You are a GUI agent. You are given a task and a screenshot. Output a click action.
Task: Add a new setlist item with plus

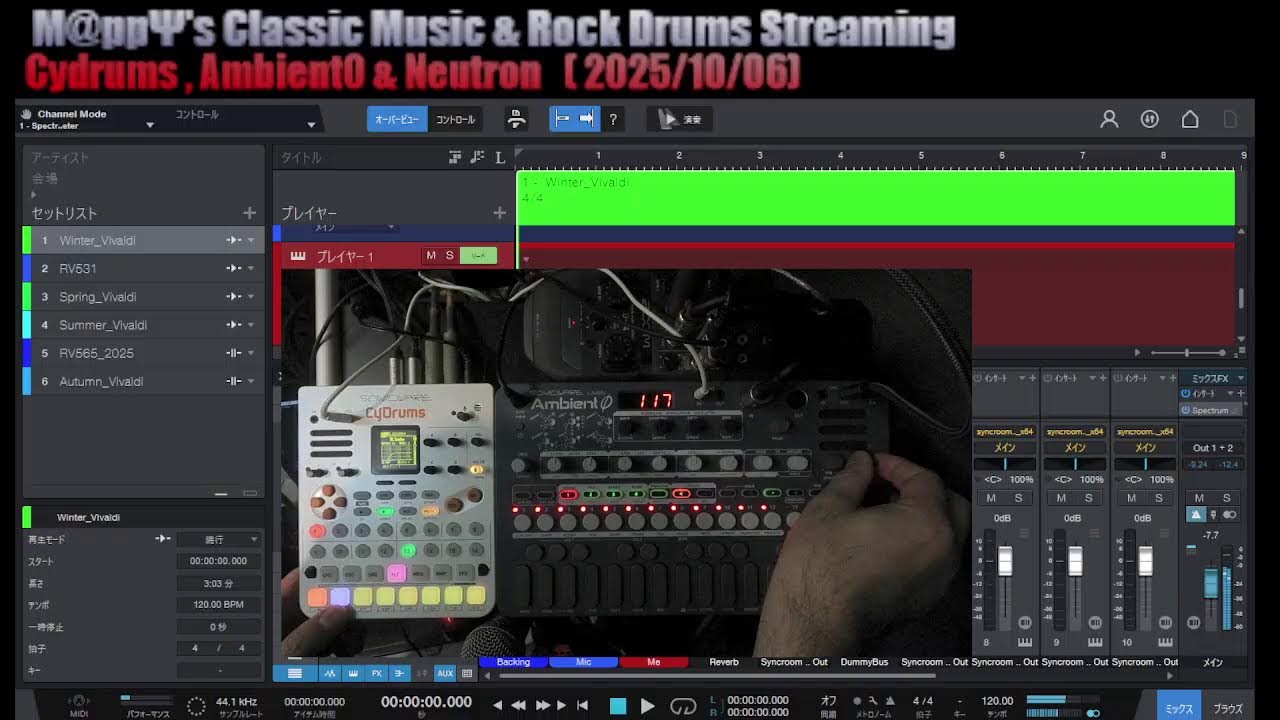[x=249, y=213]
